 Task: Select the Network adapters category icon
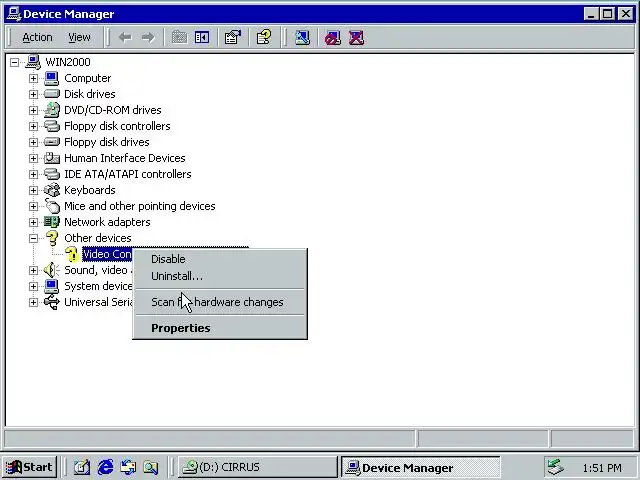[x=51, y=222]
